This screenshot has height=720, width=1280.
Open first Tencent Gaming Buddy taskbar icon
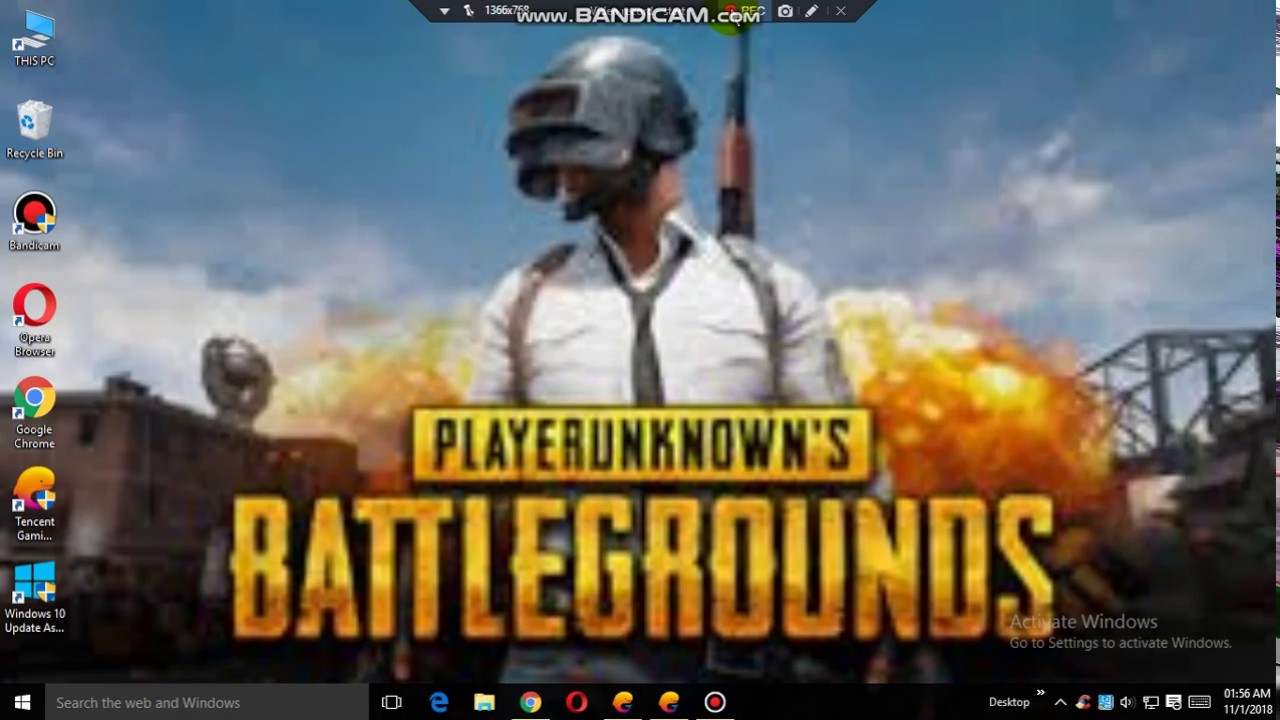click(622, 702)
